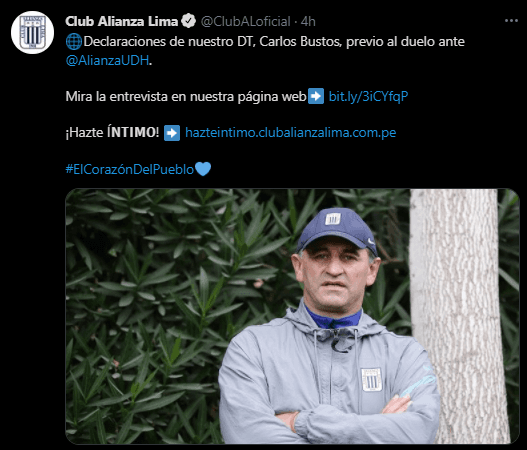
Task: Click the Club Alianza Lima display name
Action: click(121, 21)
